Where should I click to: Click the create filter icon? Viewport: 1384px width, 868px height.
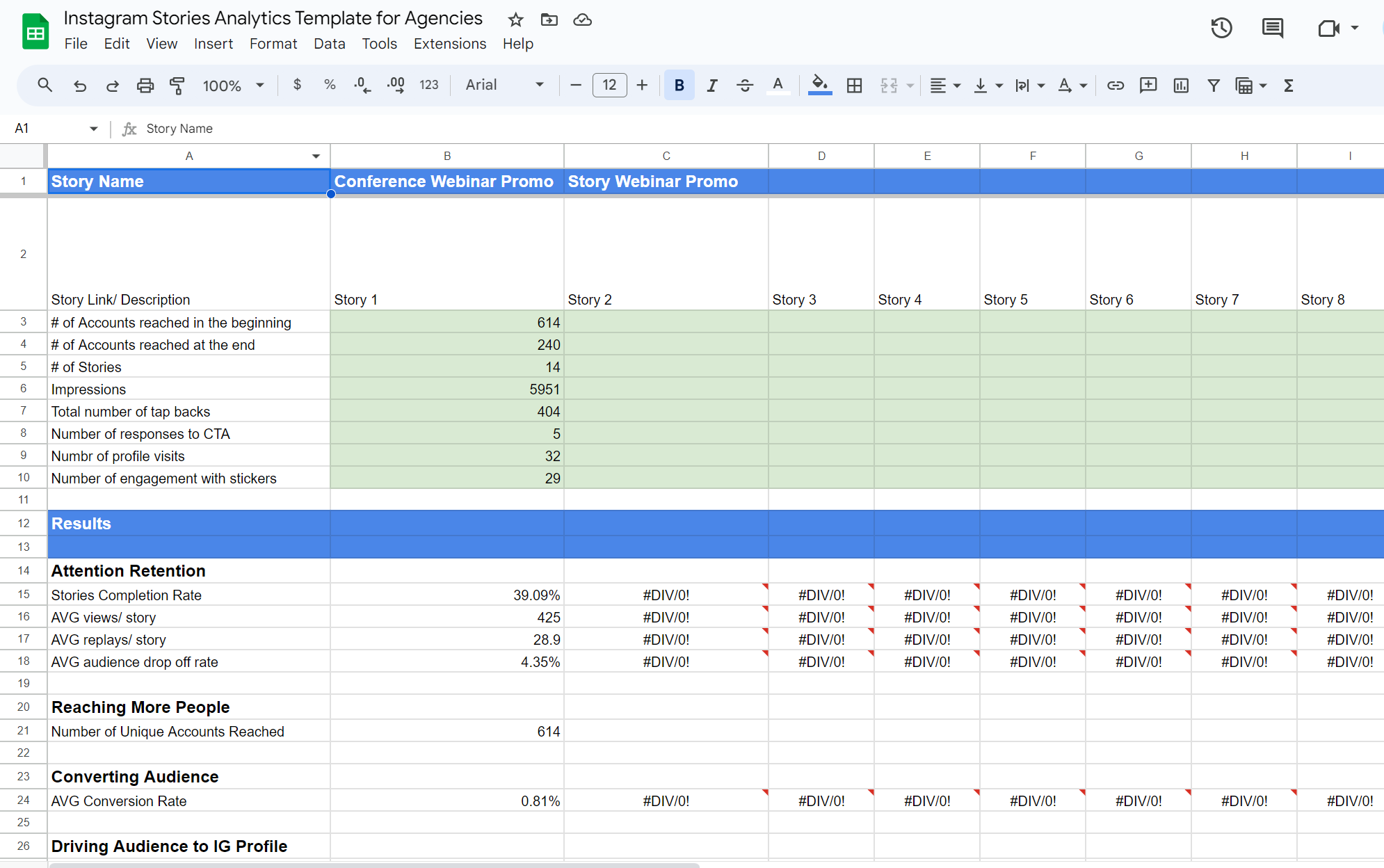[1214, 86]
